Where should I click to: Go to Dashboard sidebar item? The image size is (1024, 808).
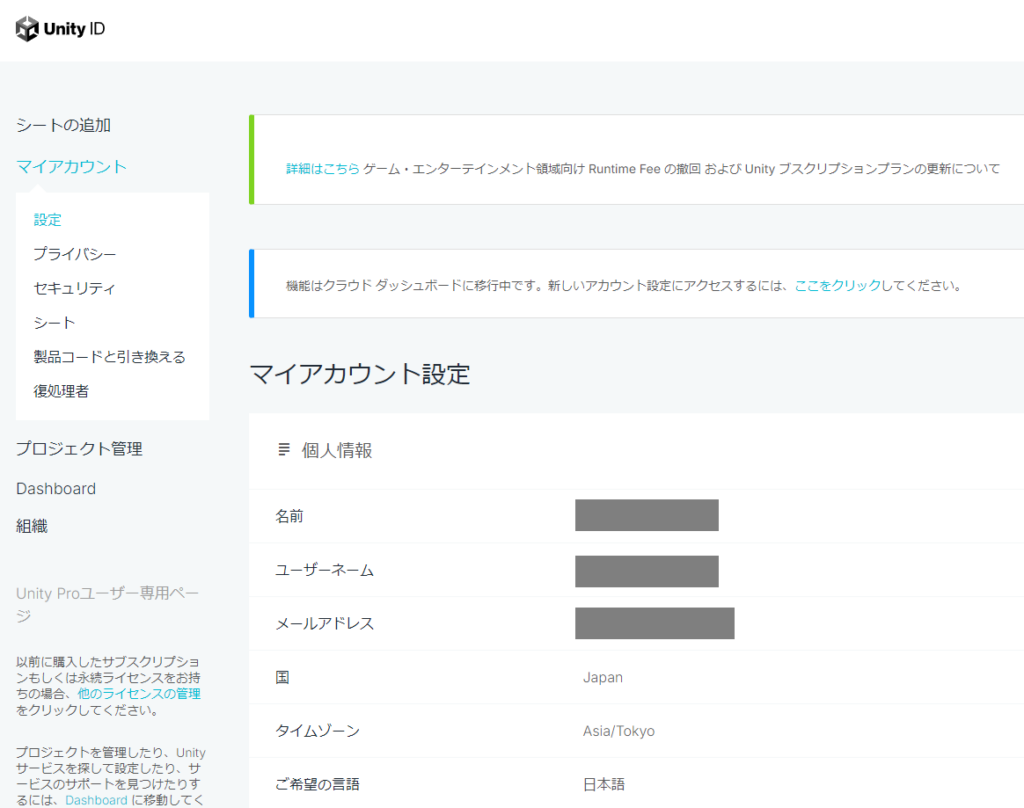56,489
